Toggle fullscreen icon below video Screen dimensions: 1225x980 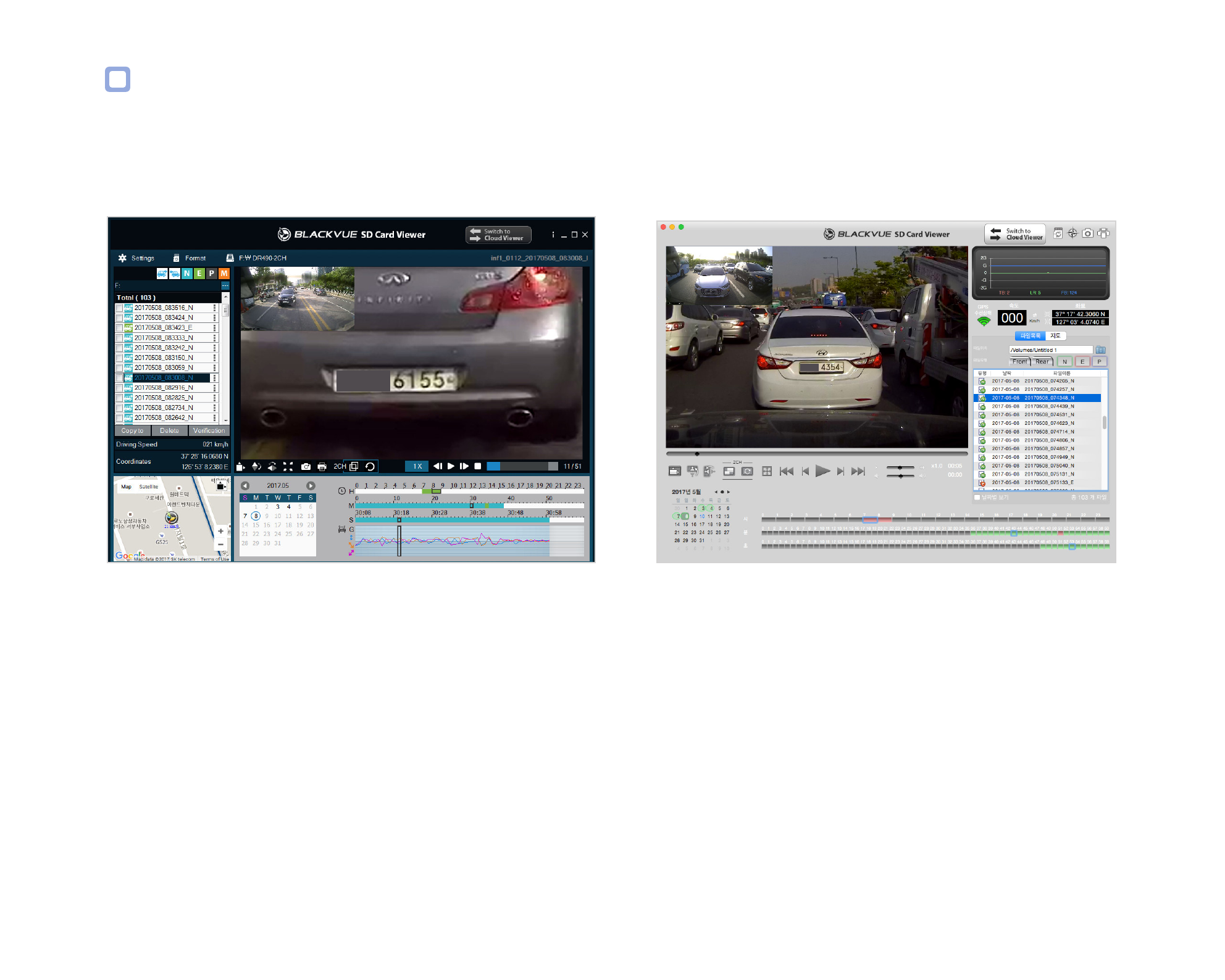[288, 467]
